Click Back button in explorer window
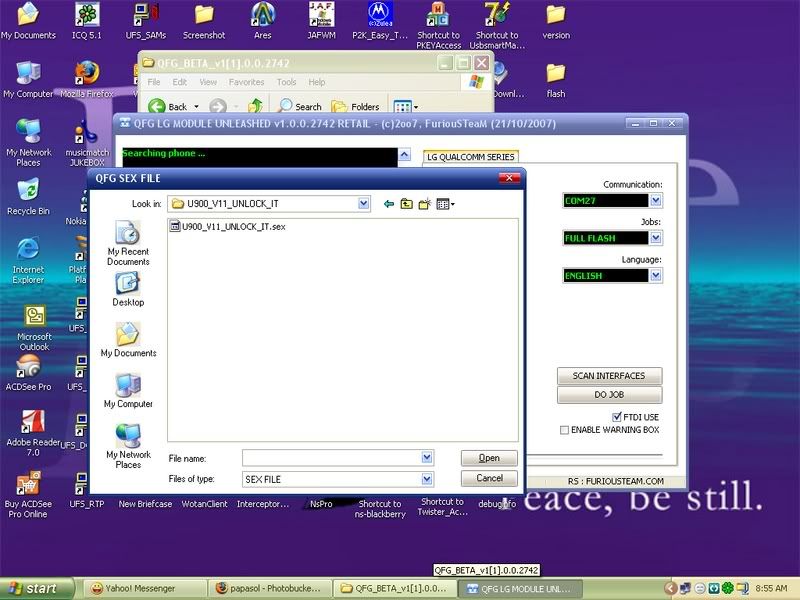 click(168, 106)
